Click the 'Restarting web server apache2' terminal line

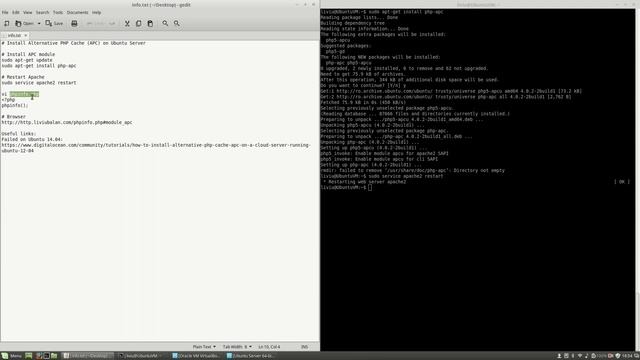point(364,182)
